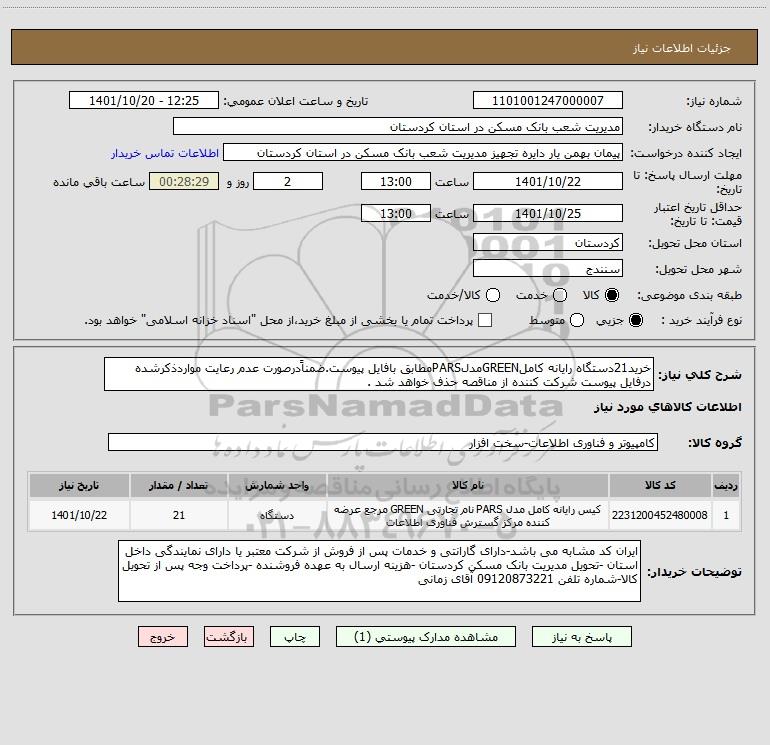Screen dimensions: 770x745
Task: Open the اطلاعات تماس خریدار link
Action: tap(165, 153)
